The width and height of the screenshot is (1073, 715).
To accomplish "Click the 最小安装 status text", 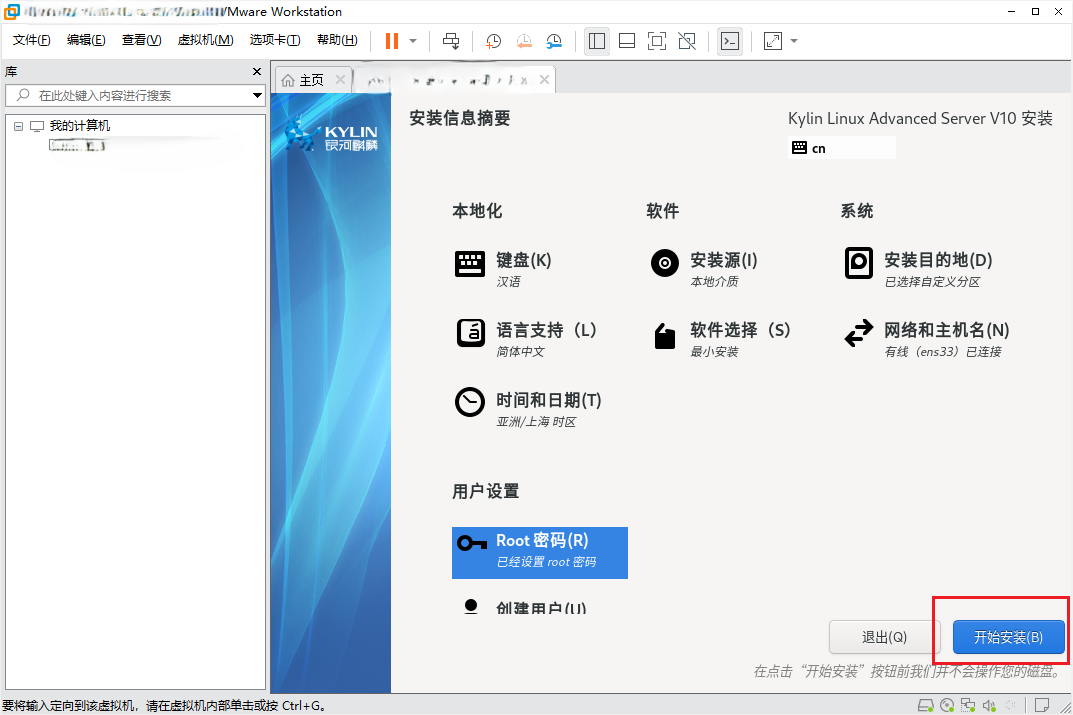I will click(x=714, y=352).
